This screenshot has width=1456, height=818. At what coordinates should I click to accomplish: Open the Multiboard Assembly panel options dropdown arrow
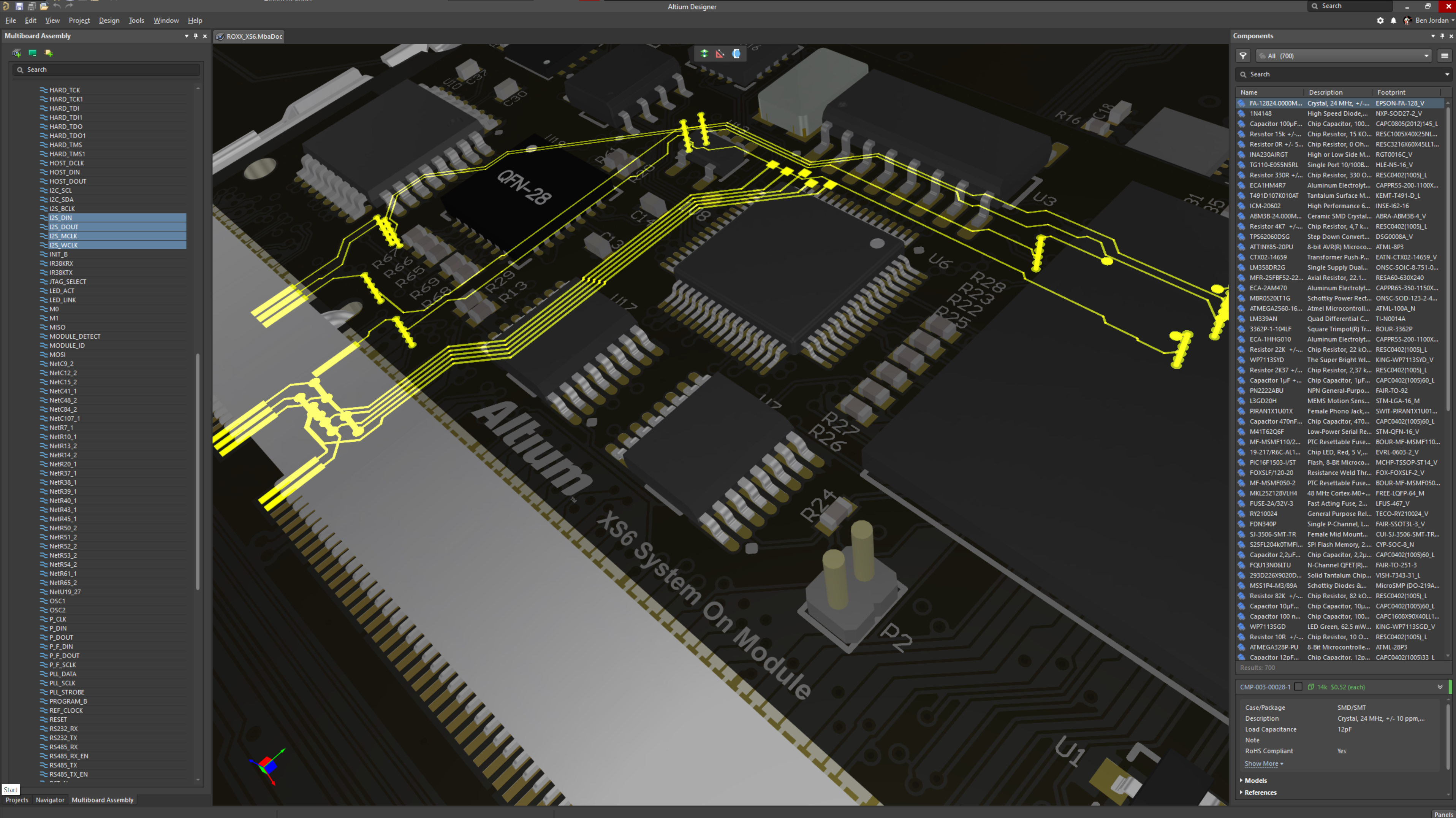coord(187,36)
